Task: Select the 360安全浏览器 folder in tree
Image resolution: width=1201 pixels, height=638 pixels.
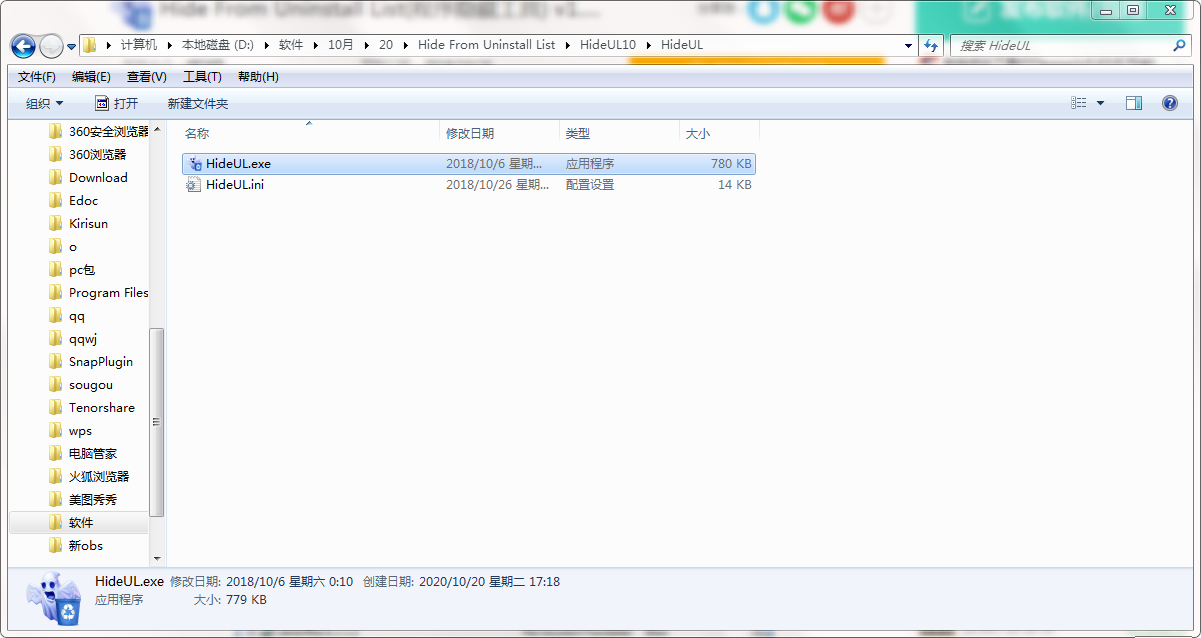Action: [98, 131]
